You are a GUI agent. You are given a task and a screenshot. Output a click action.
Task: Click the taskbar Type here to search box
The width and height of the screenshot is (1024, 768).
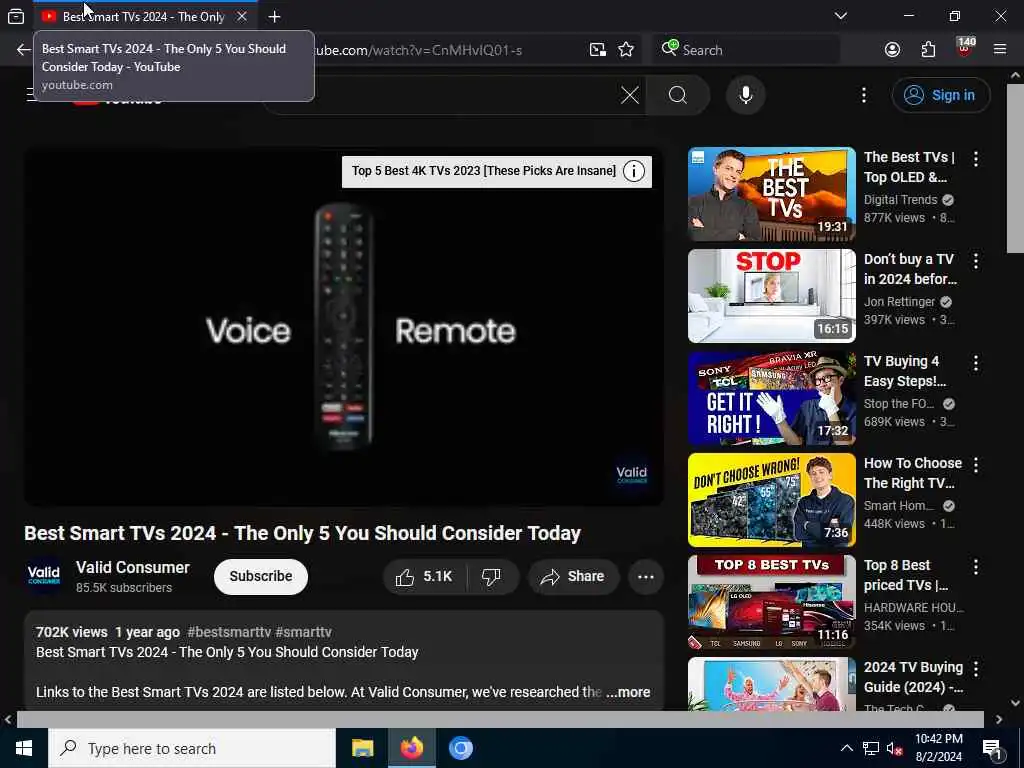point(192,748)
